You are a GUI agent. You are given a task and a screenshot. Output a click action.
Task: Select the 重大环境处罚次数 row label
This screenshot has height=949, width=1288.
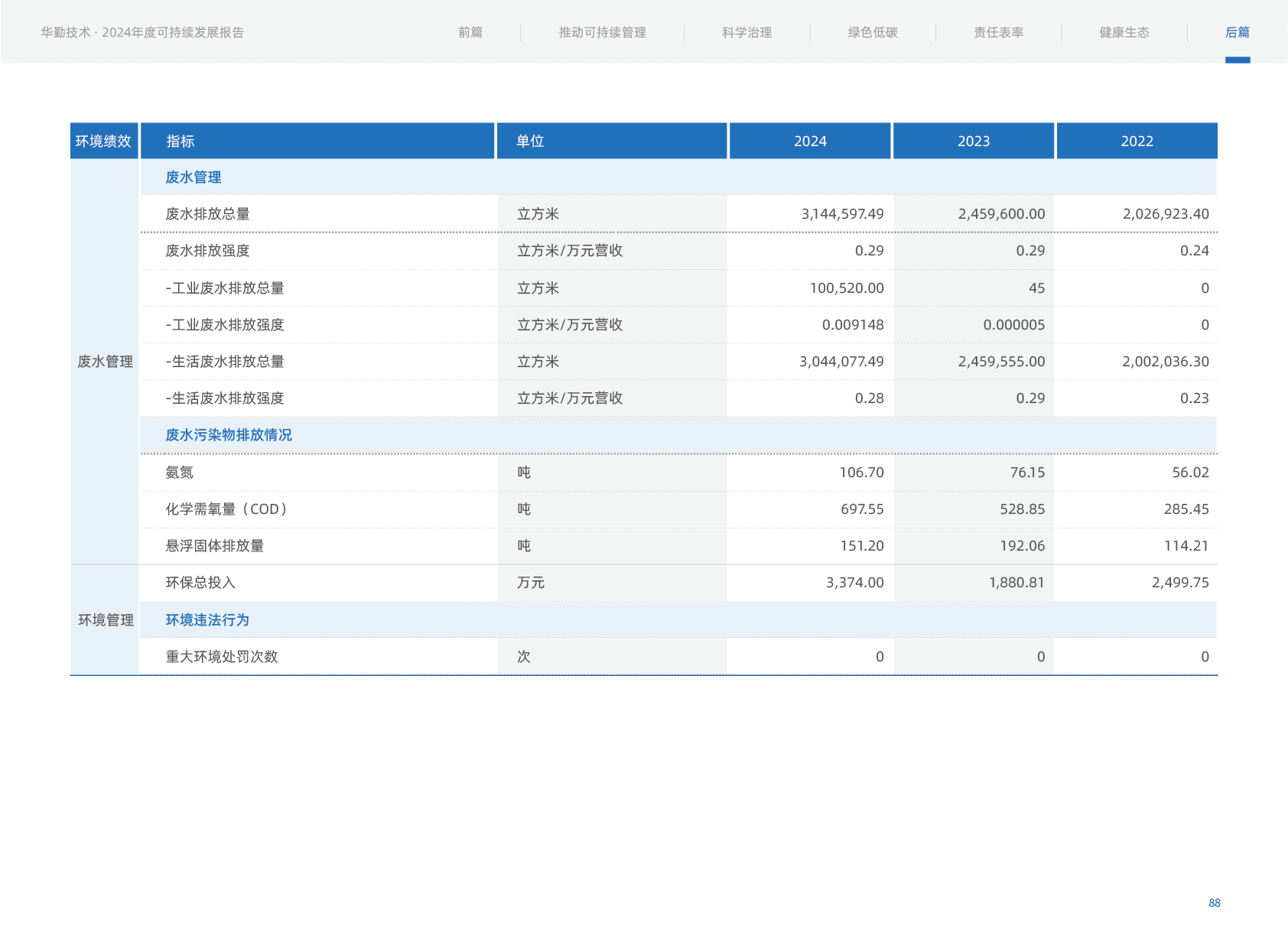point(222,657)
